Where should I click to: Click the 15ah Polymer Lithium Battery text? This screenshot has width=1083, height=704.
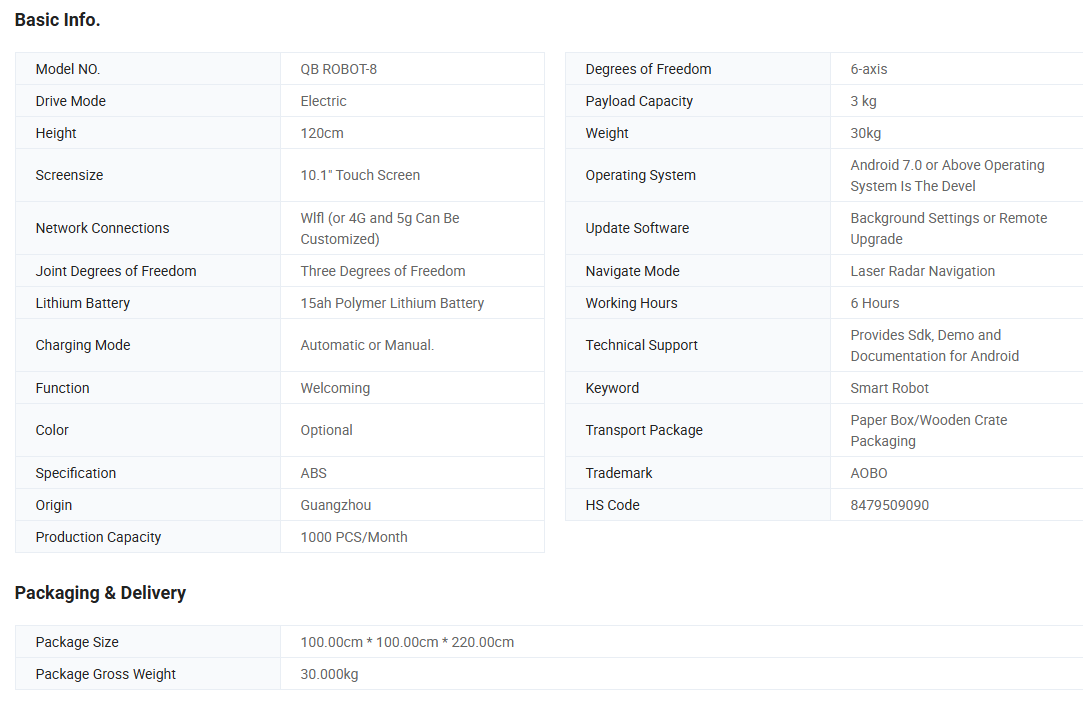point(392,303)
